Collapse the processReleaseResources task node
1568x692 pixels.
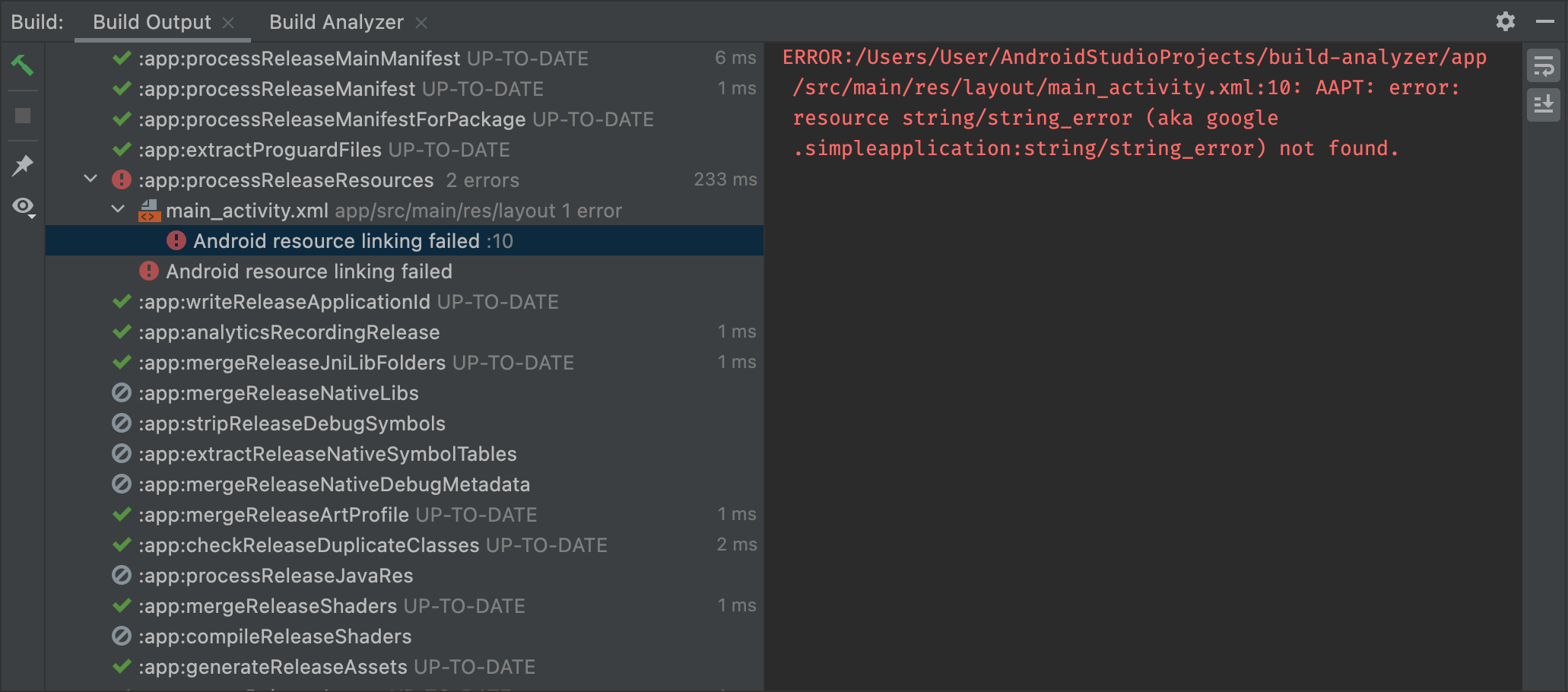coord(90,179)
